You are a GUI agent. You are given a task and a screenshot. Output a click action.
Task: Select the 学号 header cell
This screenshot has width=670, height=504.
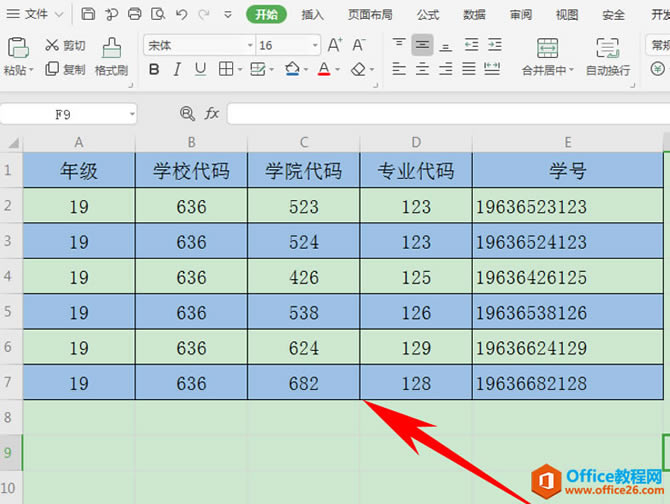pos(568,170)
